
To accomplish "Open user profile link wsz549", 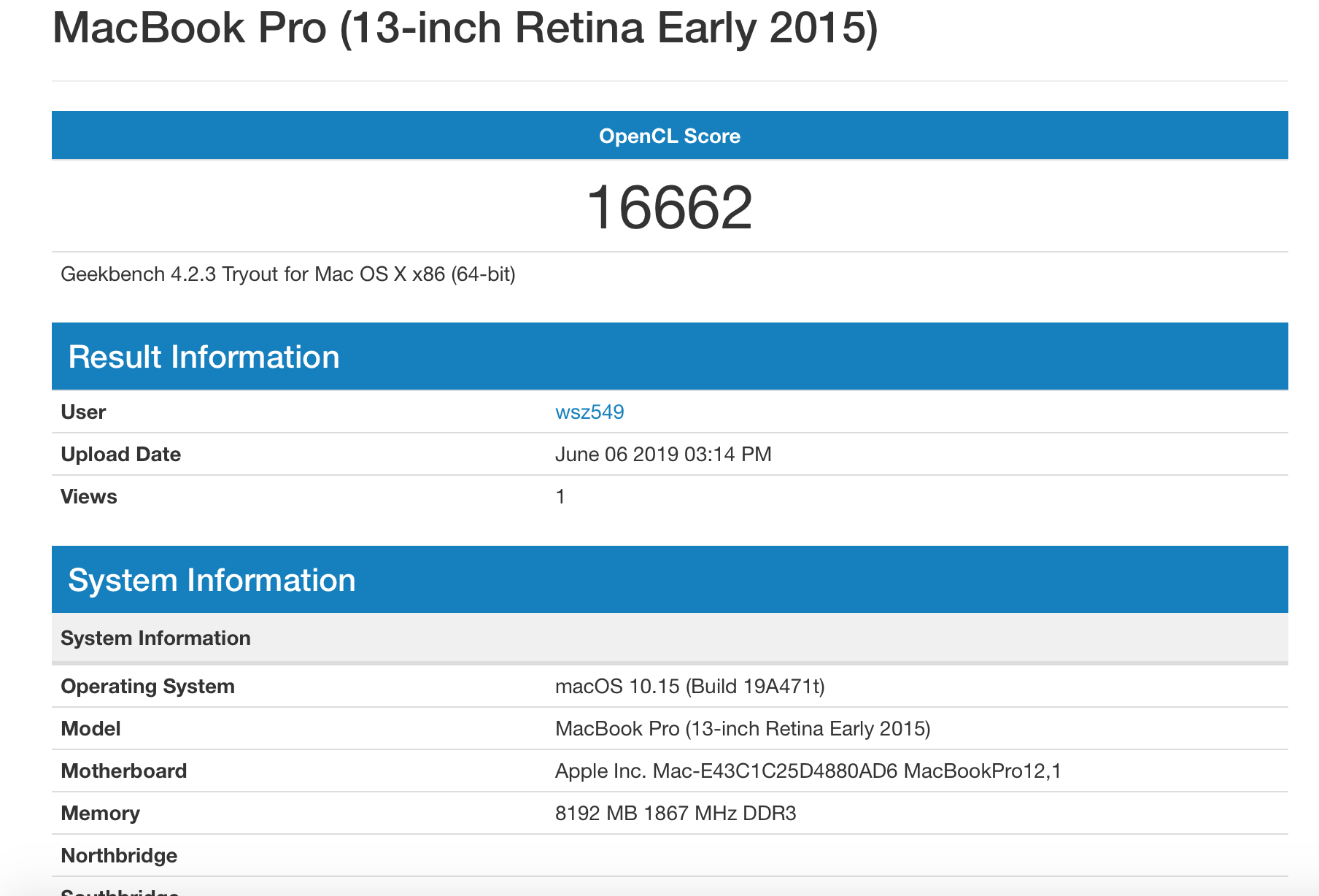I will pyautogui.click(x=589, y=412).
